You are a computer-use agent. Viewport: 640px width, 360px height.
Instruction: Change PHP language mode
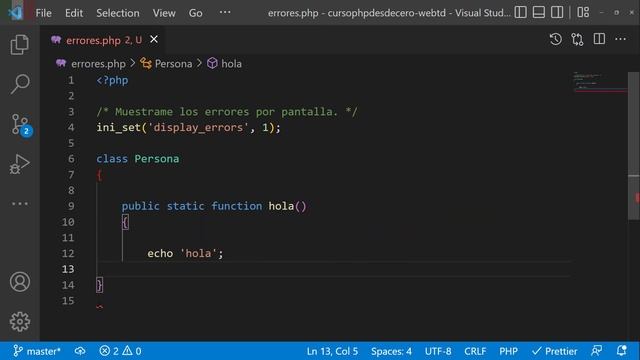[x=508, y=351]
